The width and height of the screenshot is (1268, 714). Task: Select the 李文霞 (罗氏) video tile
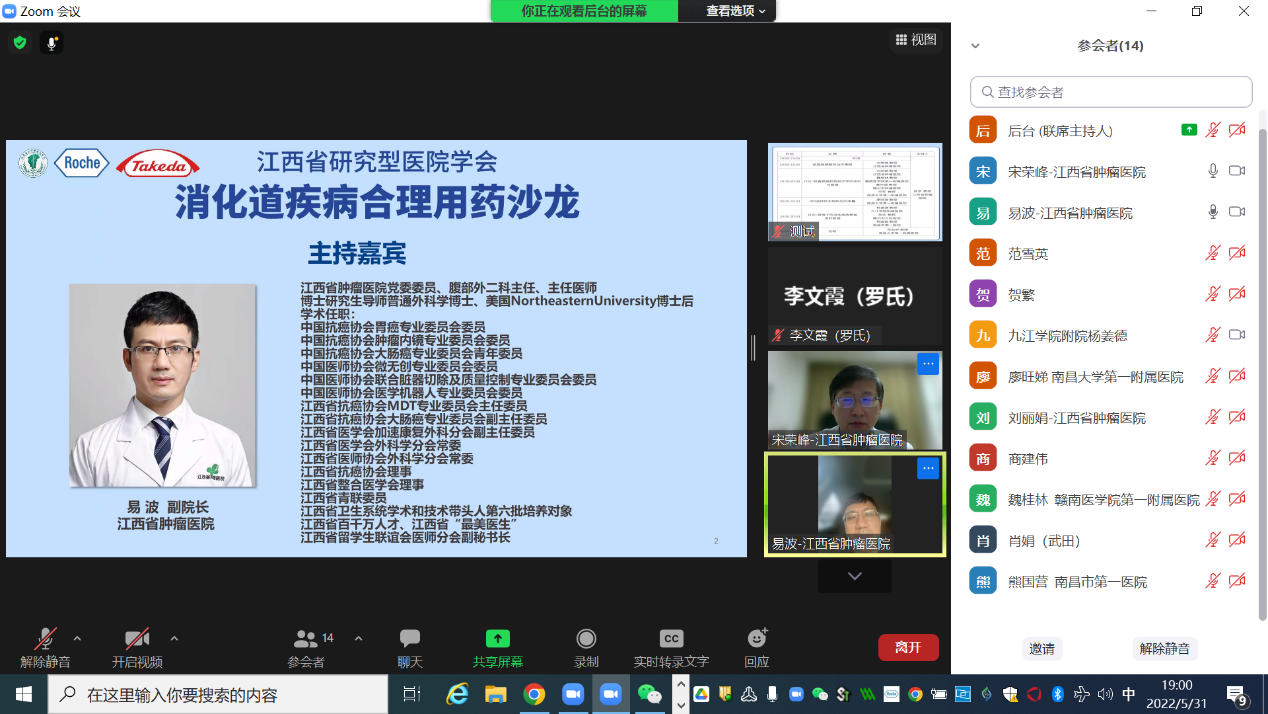coord(855,296)
